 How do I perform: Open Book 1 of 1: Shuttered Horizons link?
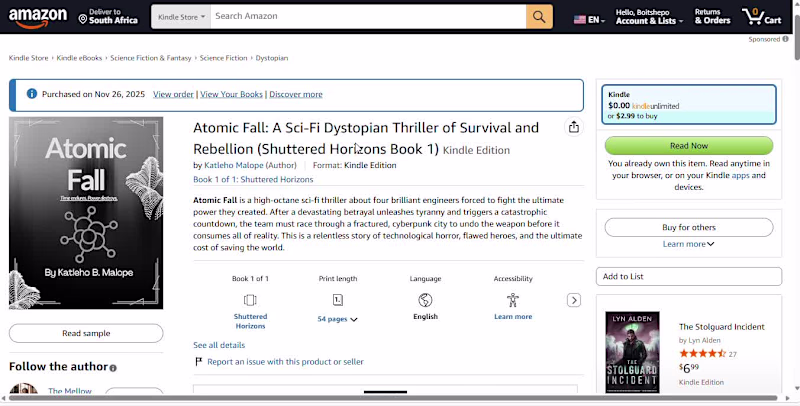coord(253,180)
